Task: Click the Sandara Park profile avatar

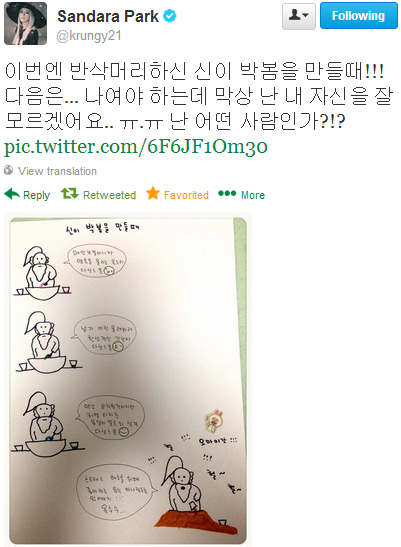Action: coord(25,23)
